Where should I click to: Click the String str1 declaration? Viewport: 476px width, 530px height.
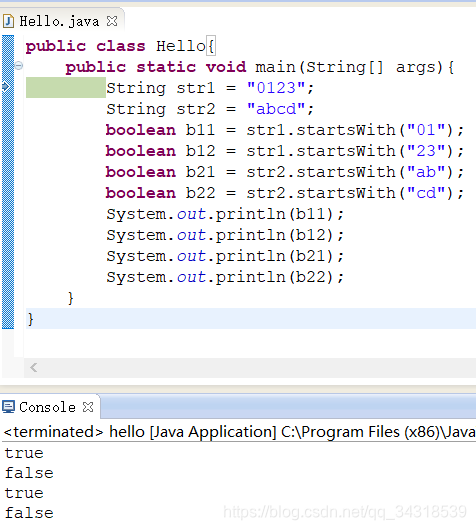pos(210,88)
